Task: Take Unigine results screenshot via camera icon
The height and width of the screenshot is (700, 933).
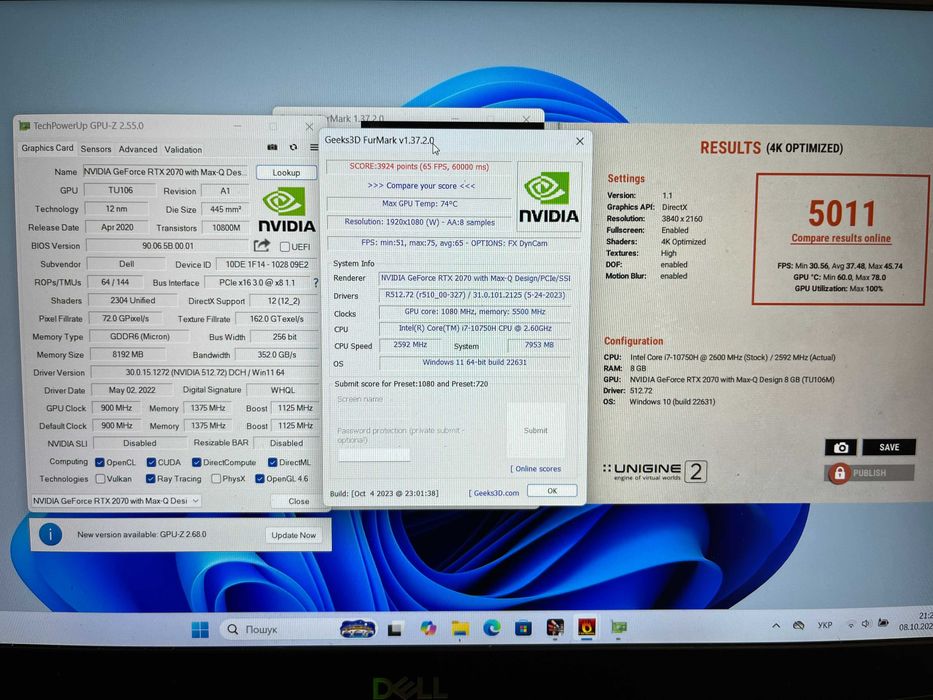Action: pos(840,447)
